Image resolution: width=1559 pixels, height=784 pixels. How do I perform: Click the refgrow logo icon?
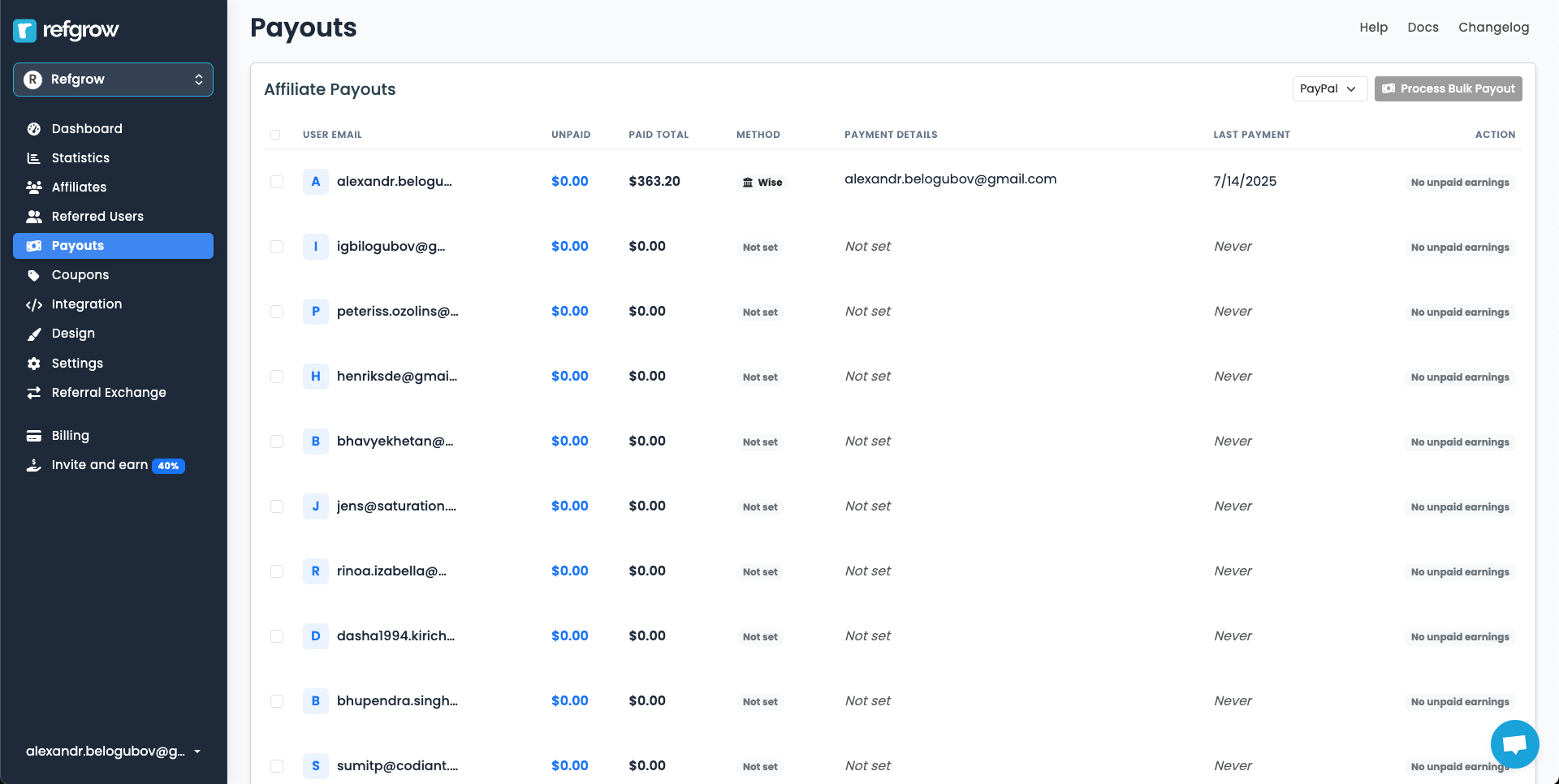(x=25, y=31)
